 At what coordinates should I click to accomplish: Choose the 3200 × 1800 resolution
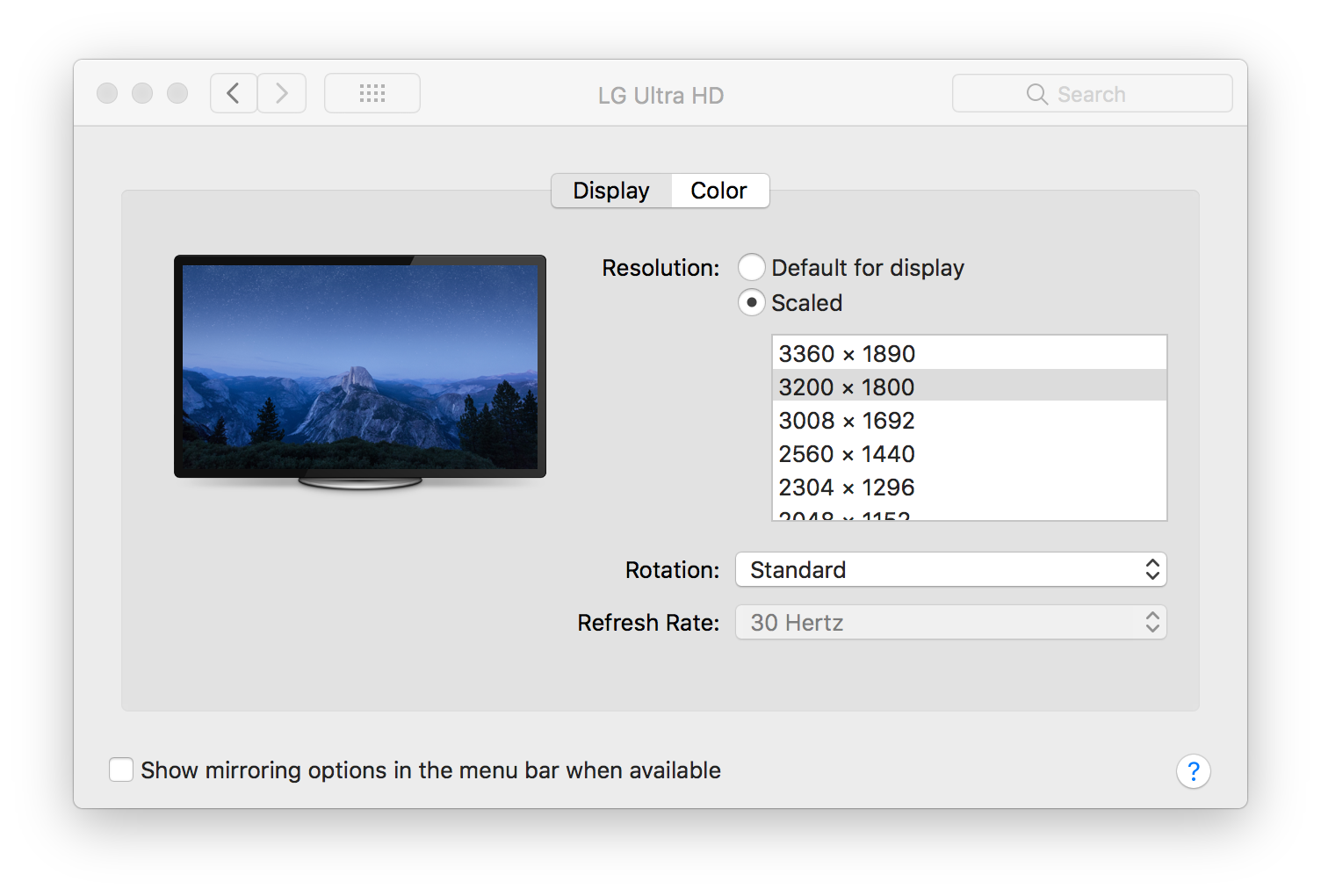pos(970,387)
